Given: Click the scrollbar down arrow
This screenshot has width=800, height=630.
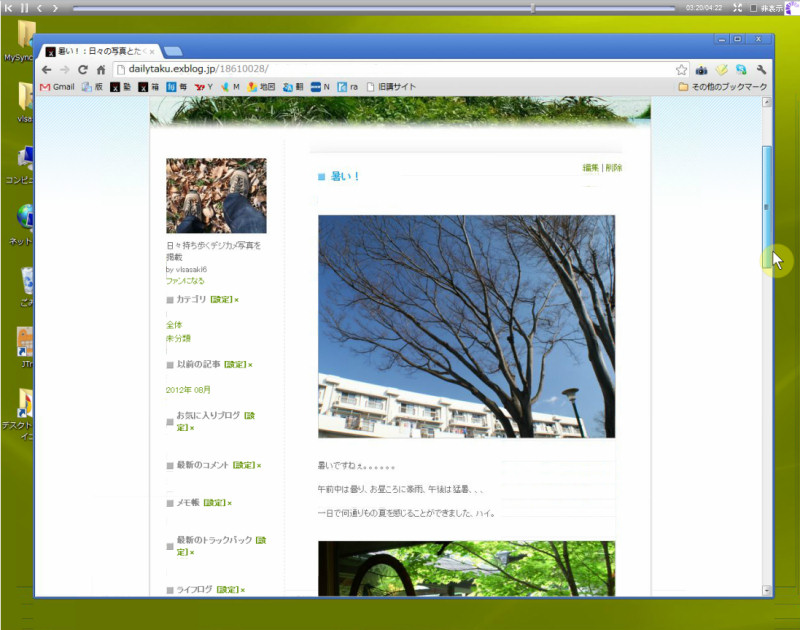Looking at the screenshot, I should pos(766,590).
